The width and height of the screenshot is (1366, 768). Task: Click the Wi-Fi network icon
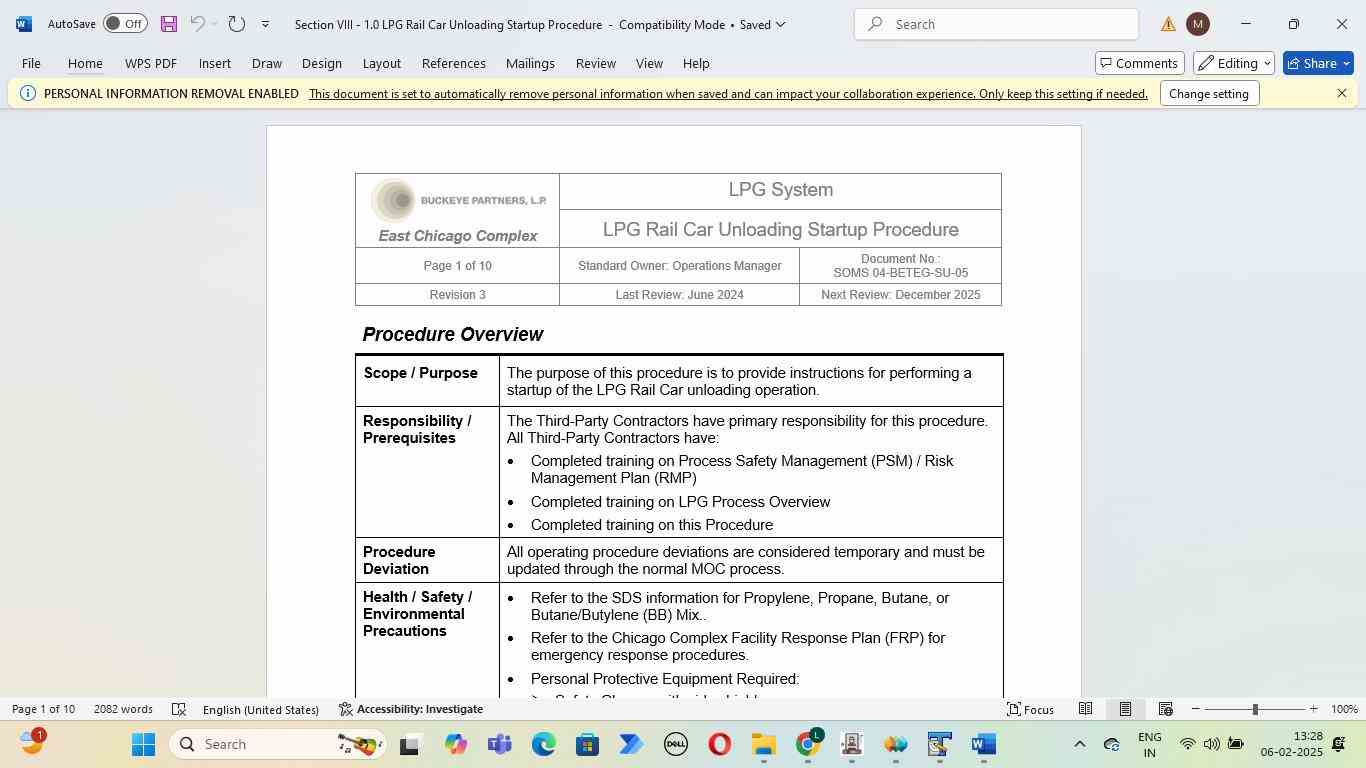tap(1187, 744)
